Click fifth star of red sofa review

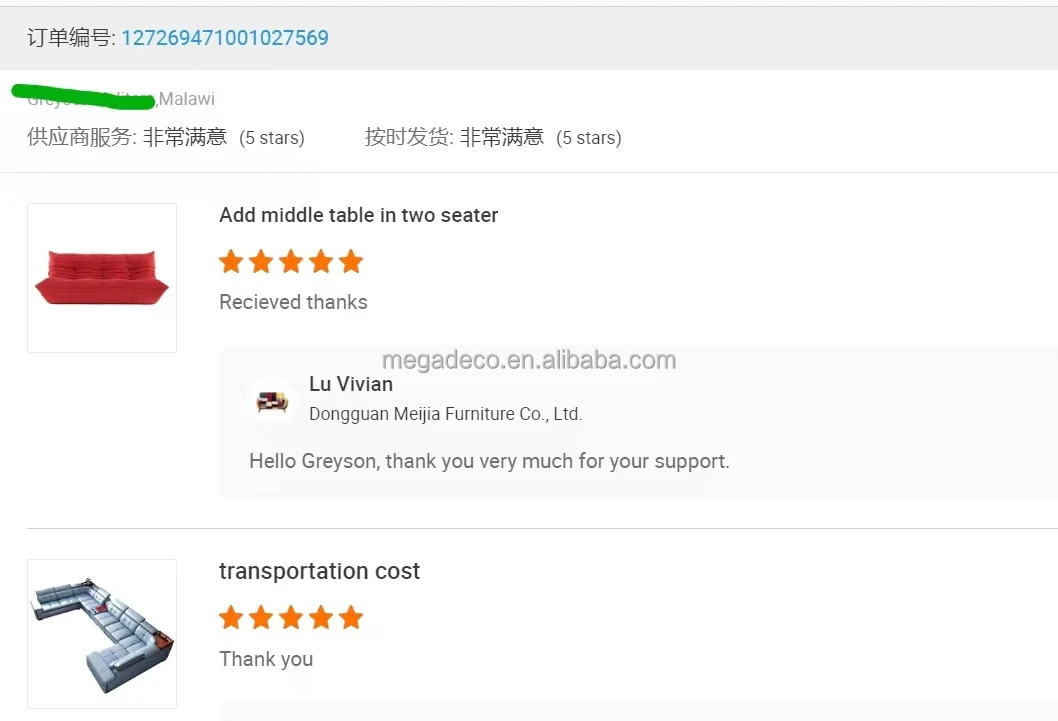[350, 262]
